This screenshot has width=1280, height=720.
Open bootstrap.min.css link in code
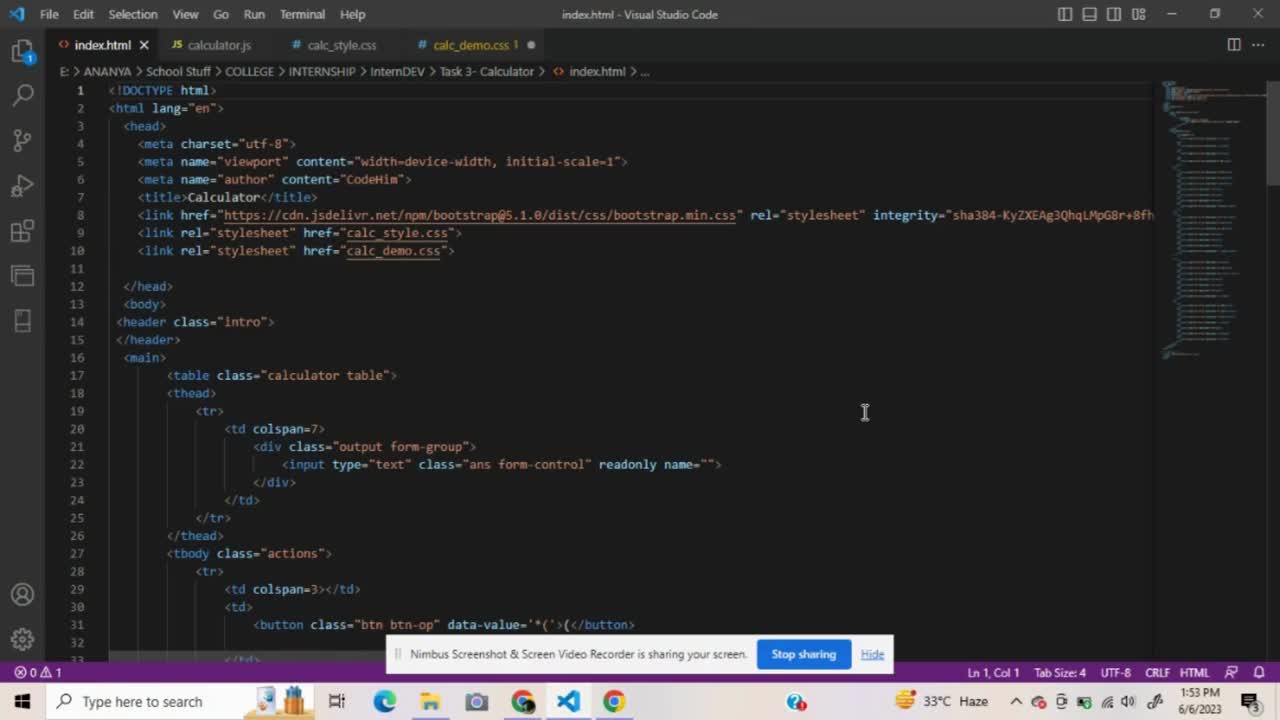[x=480, y=215]
